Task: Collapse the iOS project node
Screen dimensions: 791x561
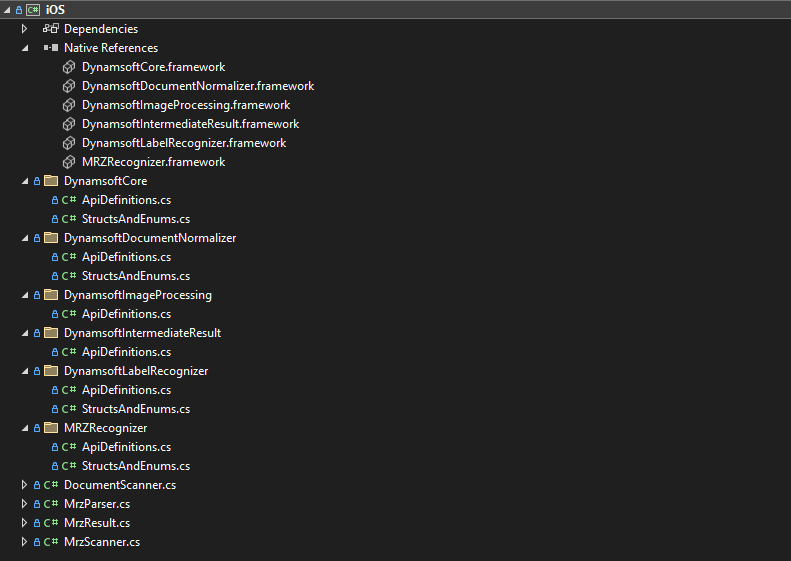Action: click(6, 9)
